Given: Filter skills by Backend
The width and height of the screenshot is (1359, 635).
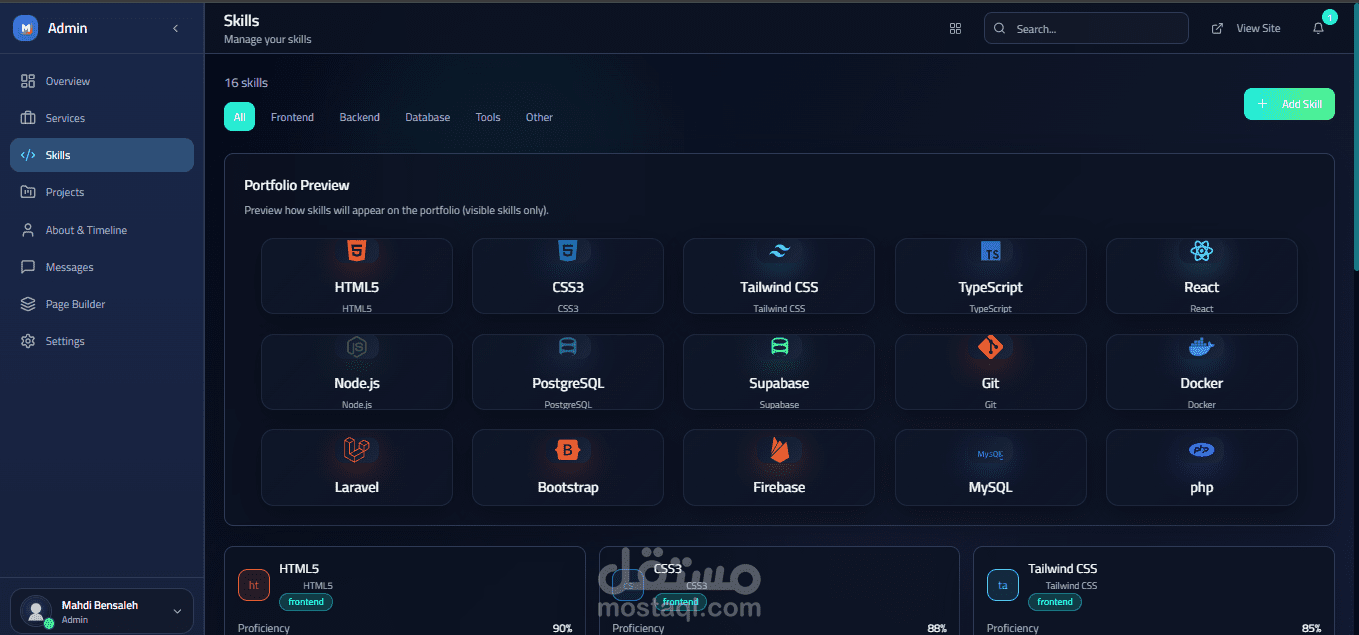Looking at the screenshot, I should [359, 117].
